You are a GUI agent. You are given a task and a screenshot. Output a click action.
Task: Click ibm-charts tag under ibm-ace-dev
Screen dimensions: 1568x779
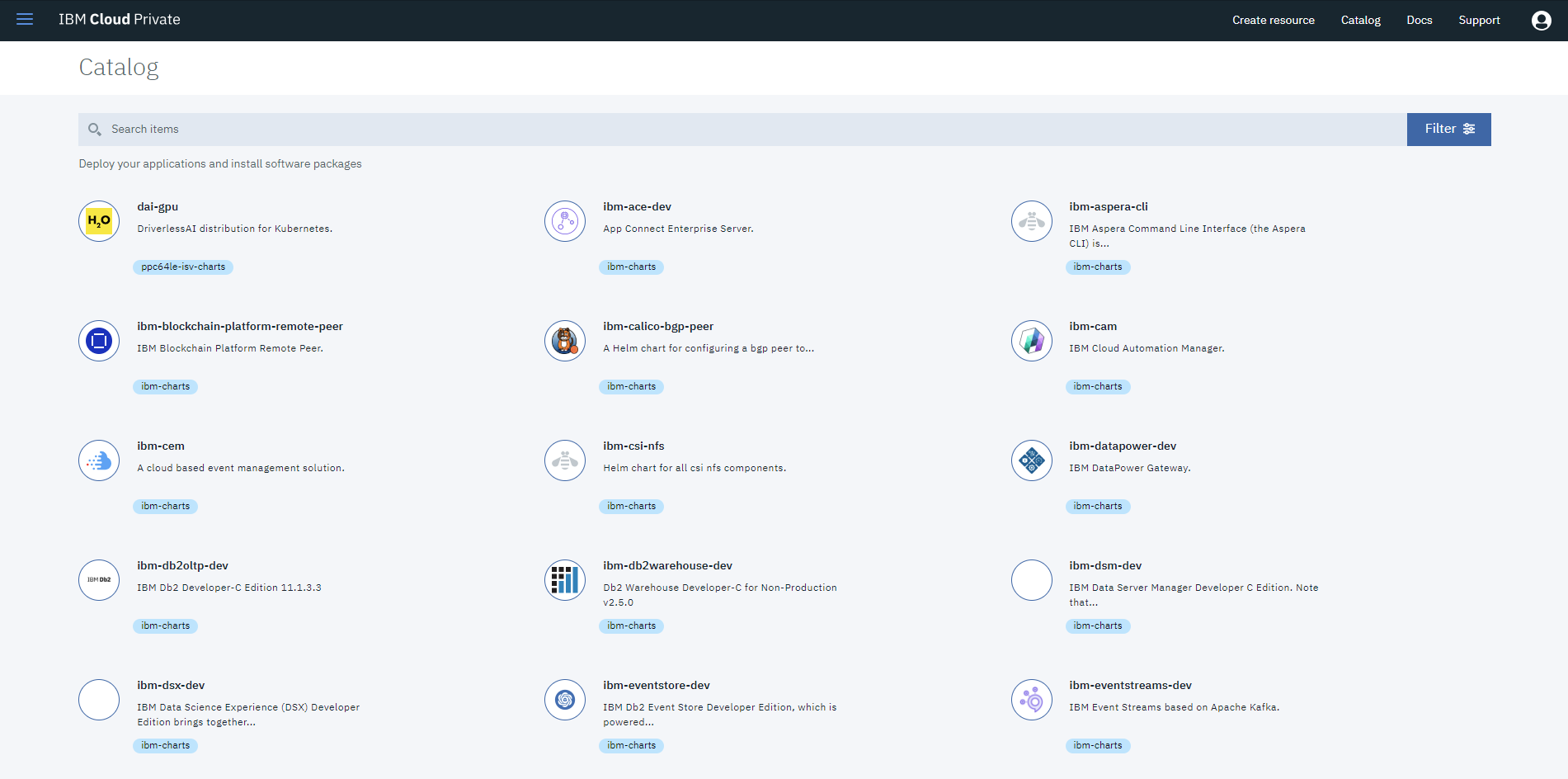coord(632,267)
